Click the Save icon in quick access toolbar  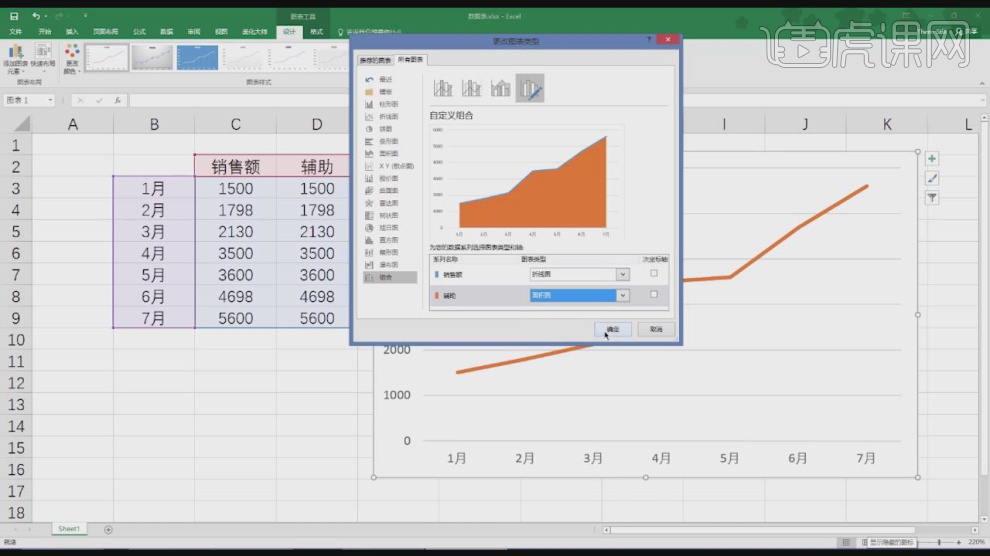pos(14,16)
